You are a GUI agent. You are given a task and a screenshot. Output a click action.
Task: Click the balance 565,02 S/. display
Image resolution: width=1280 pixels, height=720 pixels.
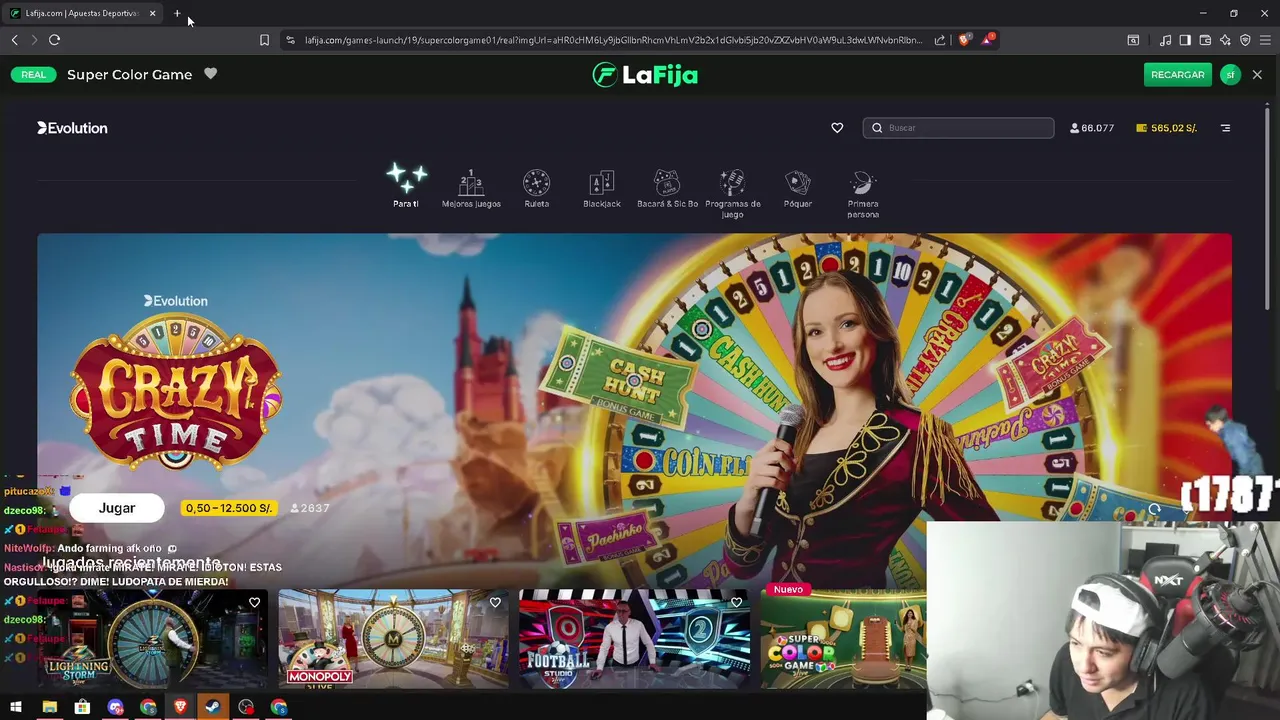1167,128
